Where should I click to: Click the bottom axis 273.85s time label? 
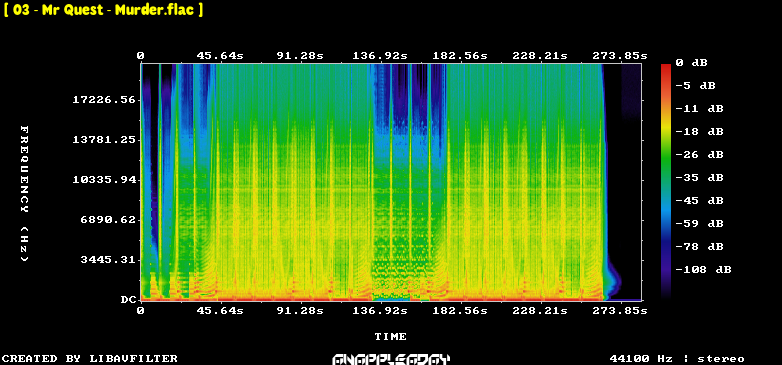[x=620, y=311]
